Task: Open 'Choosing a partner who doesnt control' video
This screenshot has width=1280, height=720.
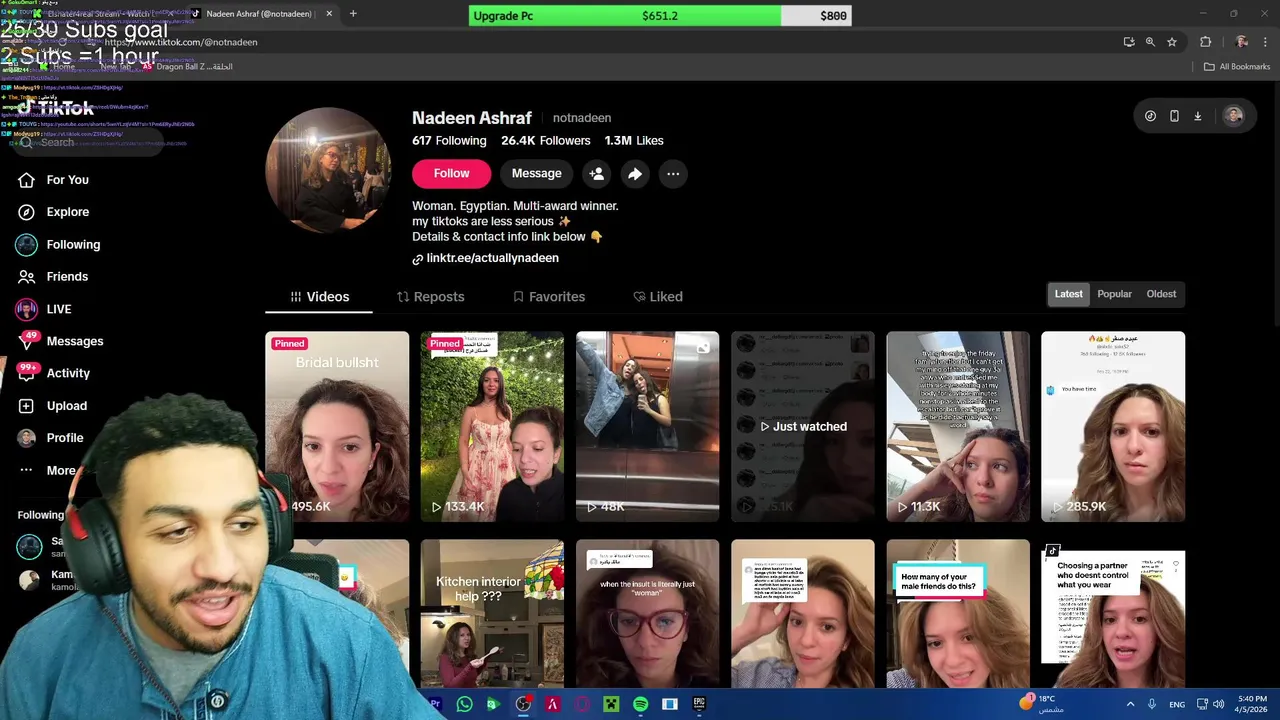Action: point(1113,614)
